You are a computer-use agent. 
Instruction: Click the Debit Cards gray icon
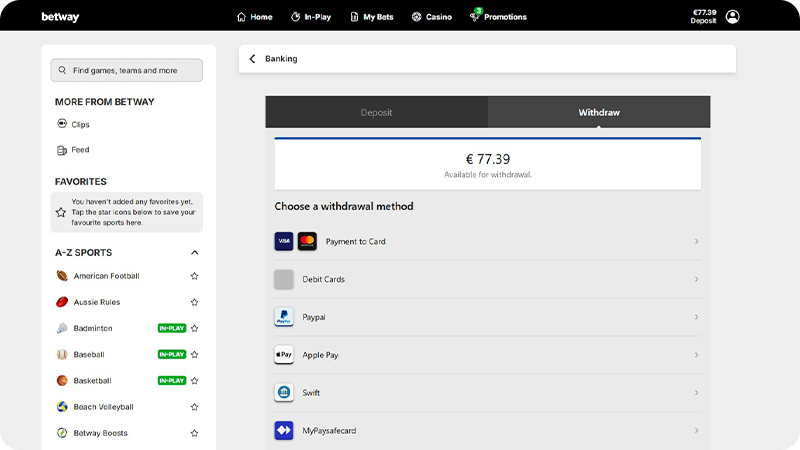tap(284, 279)
